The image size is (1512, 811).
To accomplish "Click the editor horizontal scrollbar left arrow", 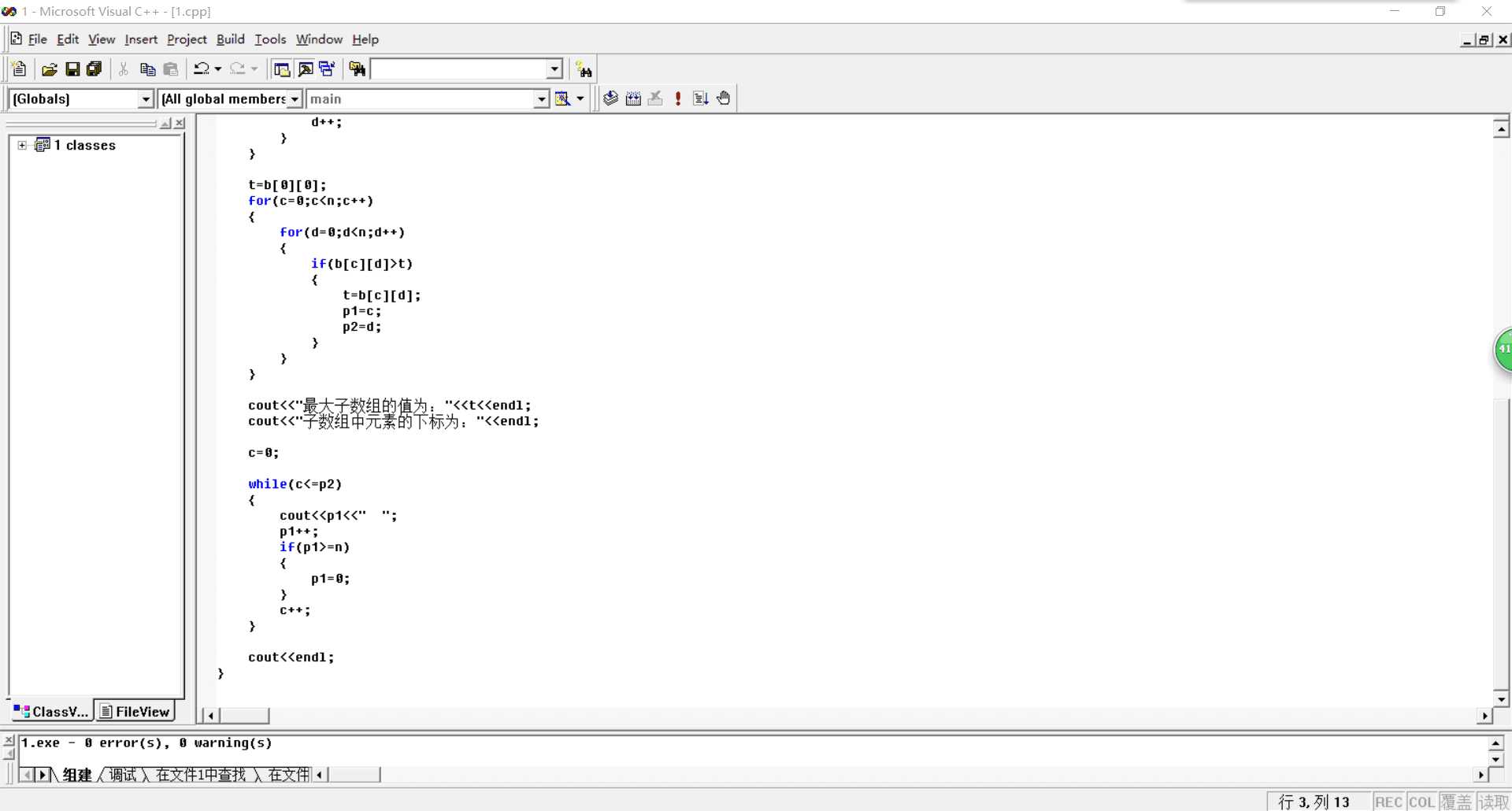I will [x=210, y=716].
